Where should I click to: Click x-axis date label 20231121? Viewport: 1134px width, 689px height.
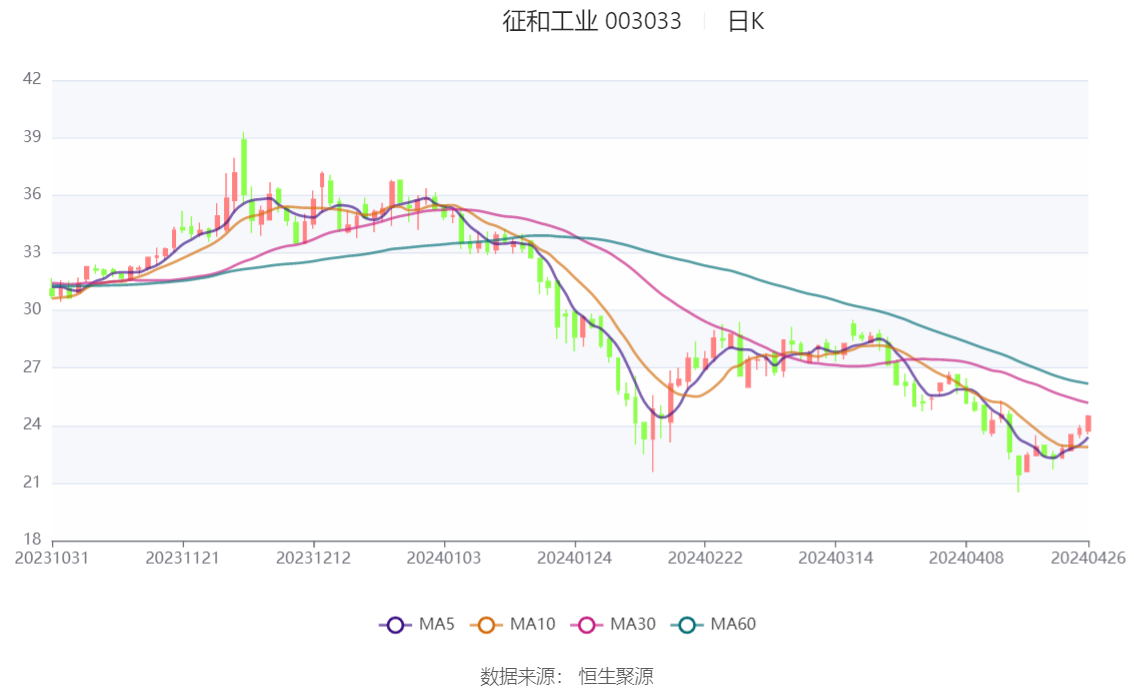point(182,558)
